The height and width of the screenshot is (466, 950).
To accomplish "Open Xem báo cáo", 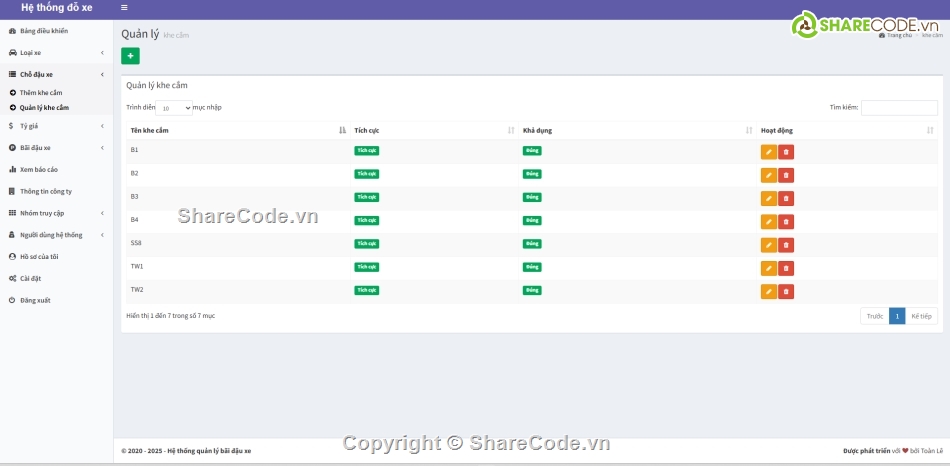I will click(56, 170).
